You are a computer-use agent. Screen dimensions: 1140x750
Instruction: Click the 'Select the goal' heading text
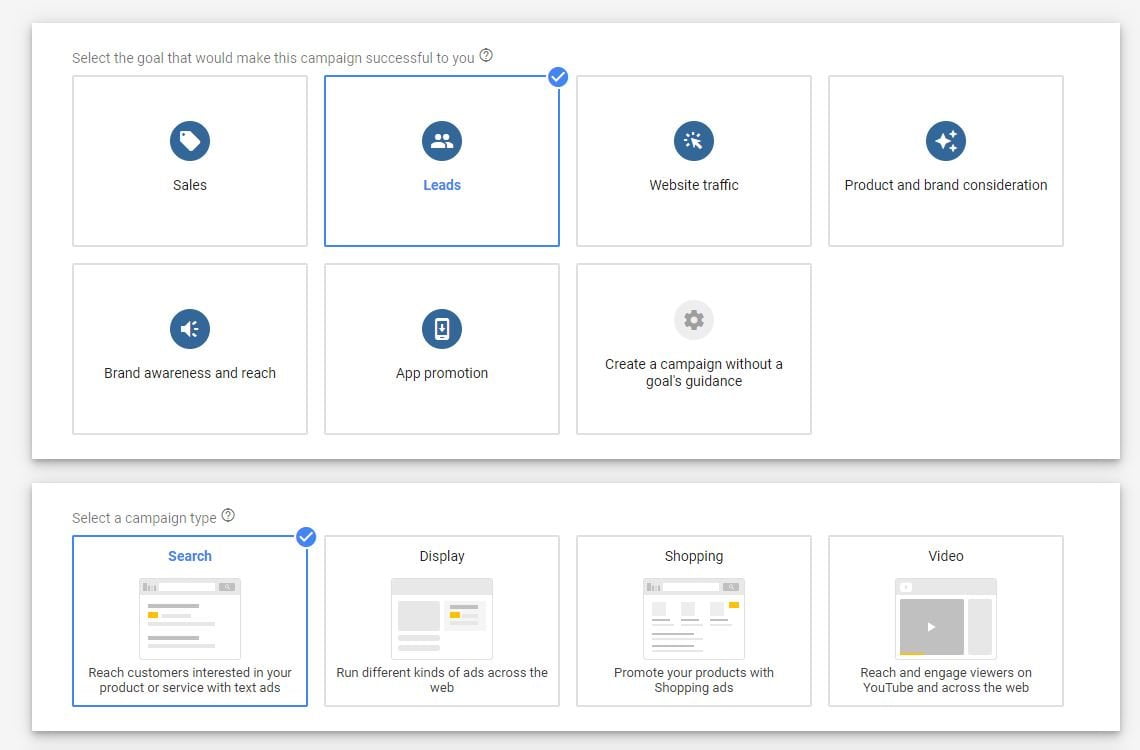click(x=273, y=58)
